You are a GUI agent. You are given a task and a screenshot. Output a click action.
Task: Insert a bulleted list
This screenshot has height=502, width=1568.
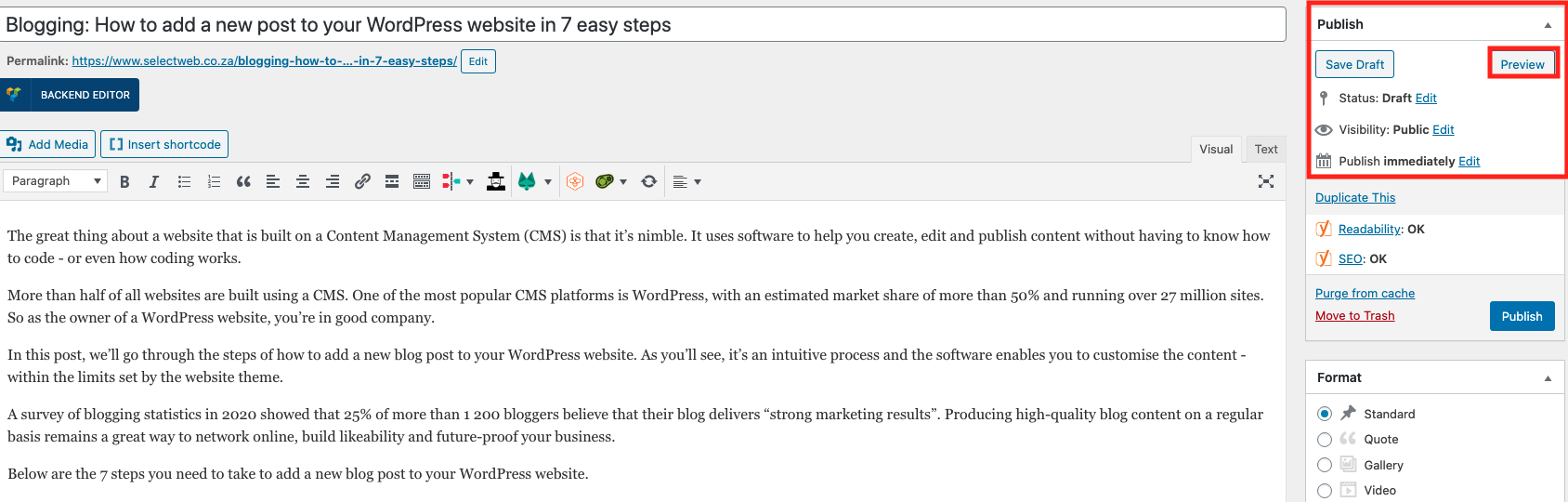pos(184,181)
